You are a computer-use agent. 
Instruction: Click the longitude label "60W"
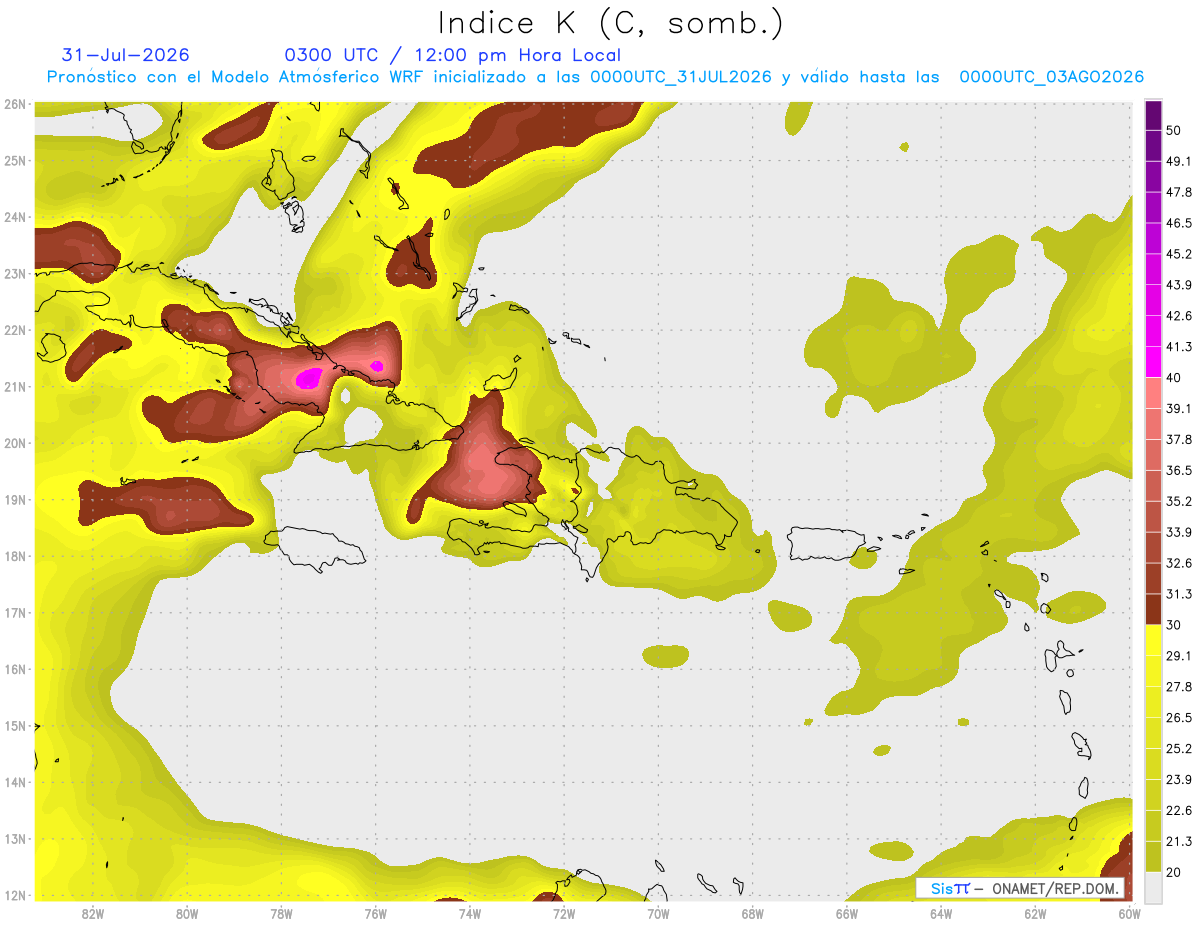[x=1128, y=914]
